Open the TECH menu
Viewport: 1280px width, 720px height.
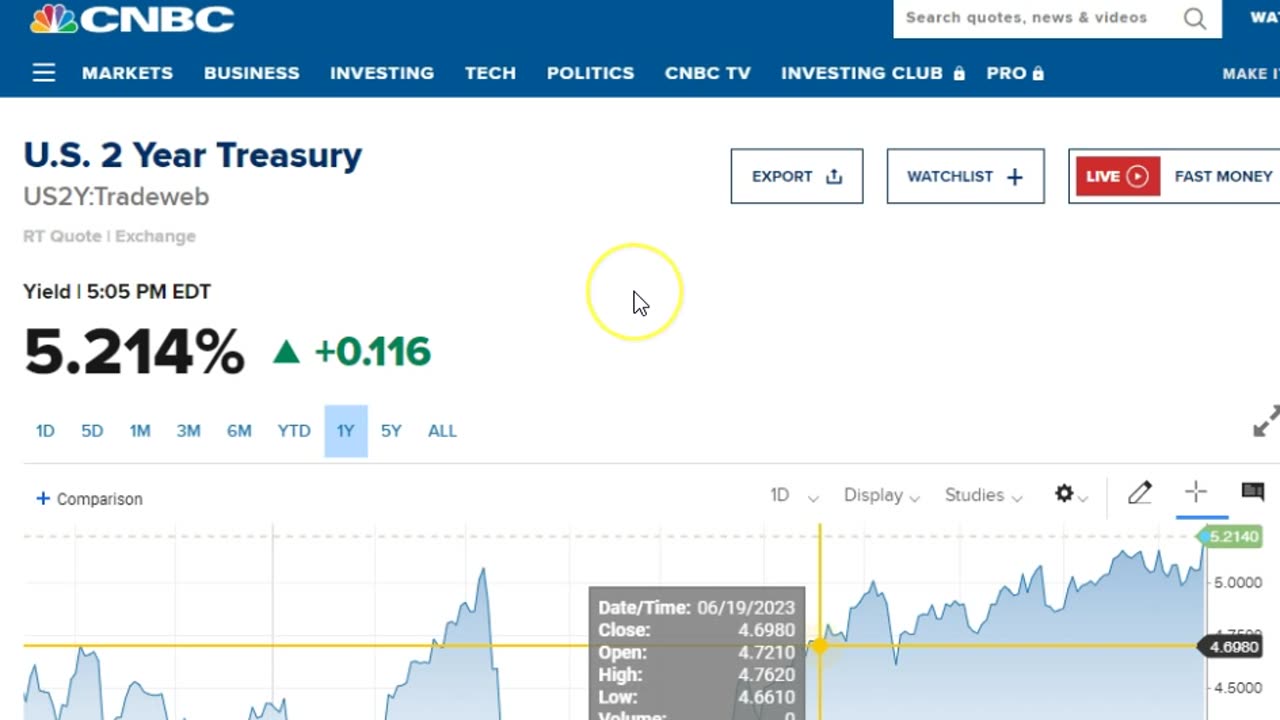click(490, 73)
